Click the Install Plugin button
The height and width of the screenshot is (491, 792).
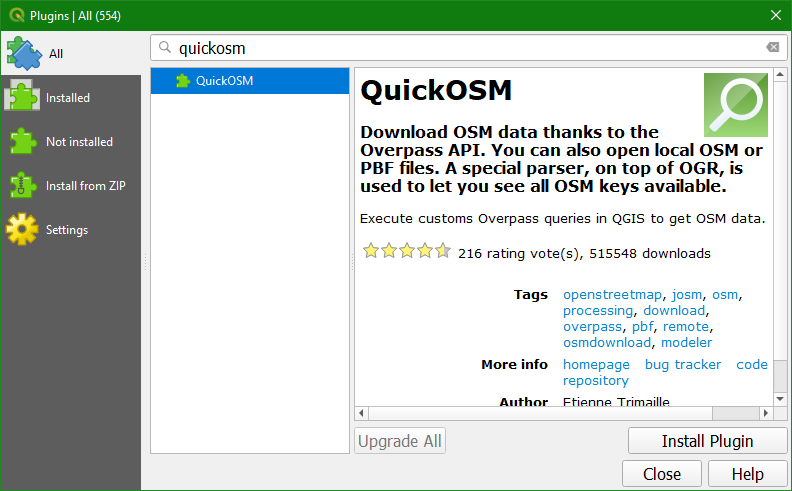click(x=707, y=441)
